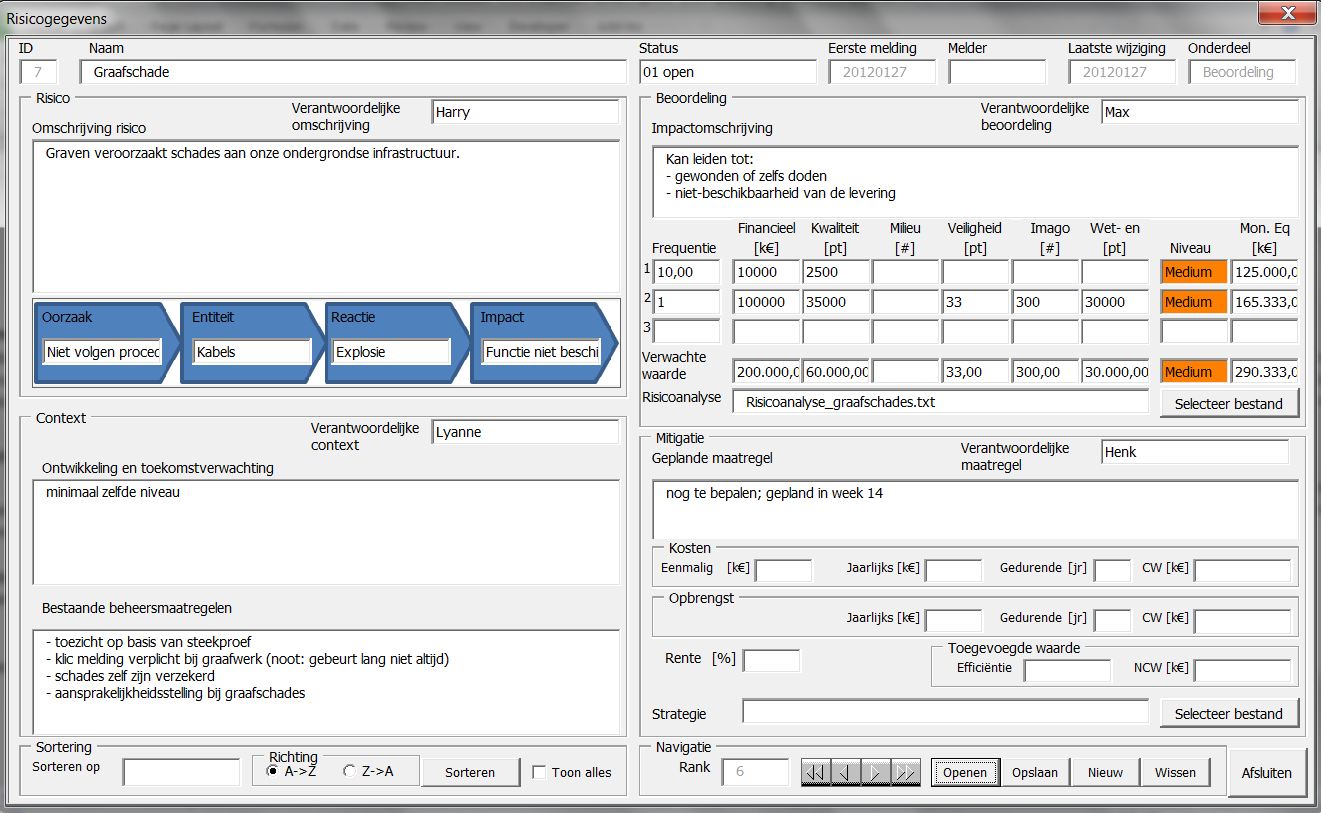The width and height of the screenshot is (1321, 813).
Task: Click the Bestaande beheersmaatregelen text area
Action: coord(326,682)
